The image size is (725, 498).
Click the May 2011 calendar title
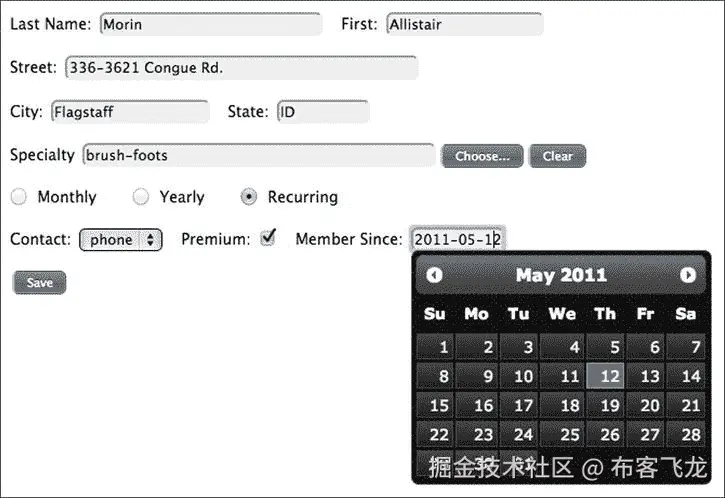pyautogui.click(x=561, y=275)
